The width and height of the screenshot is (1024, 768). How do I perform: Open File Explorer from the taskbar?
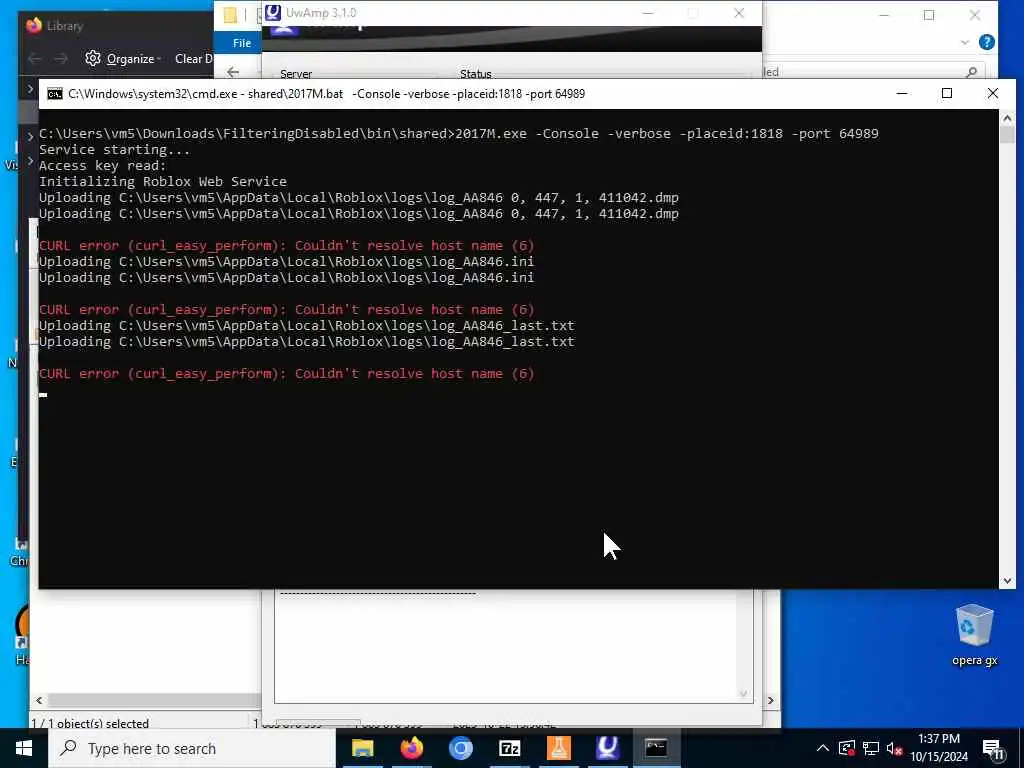point(362,748)
